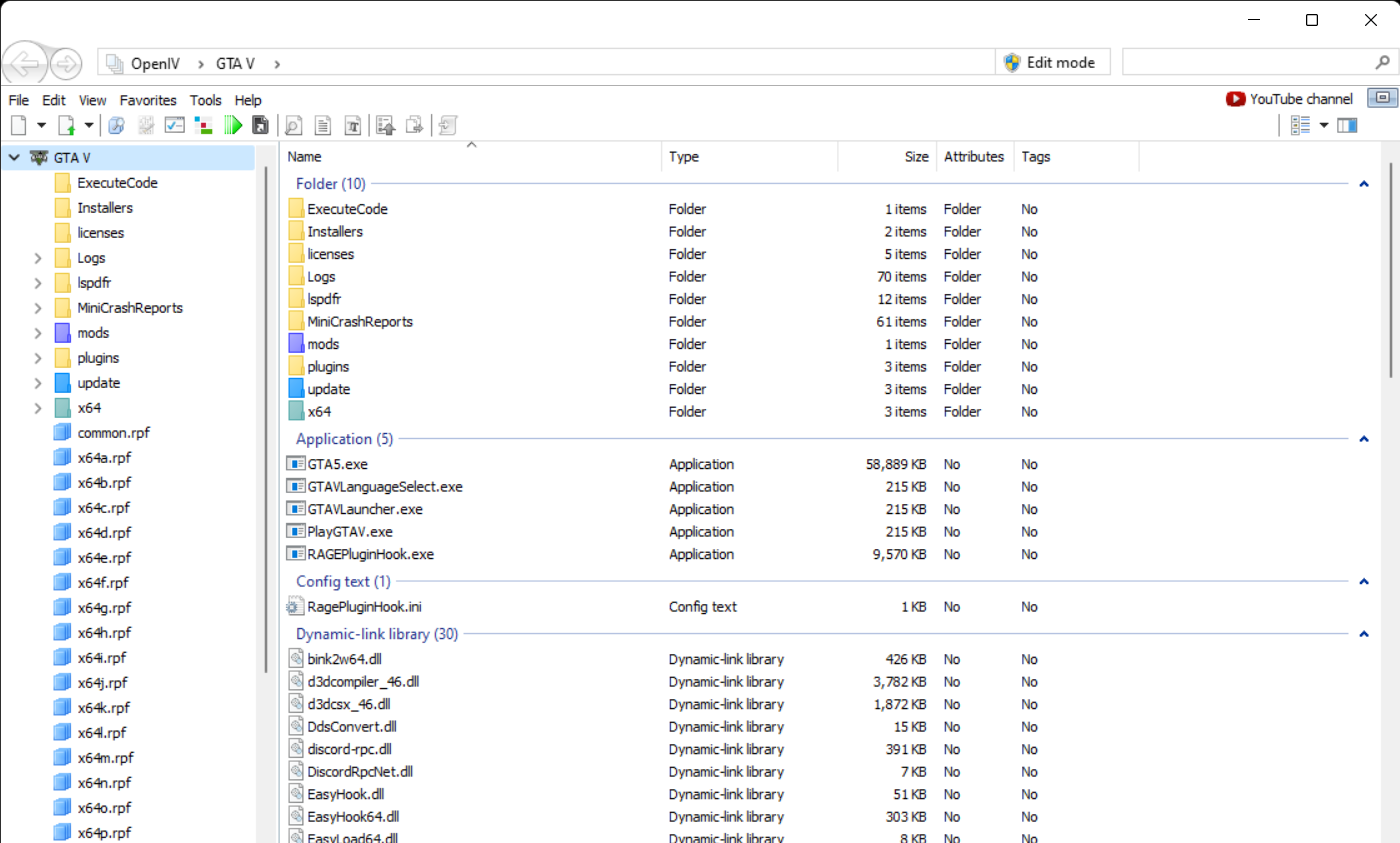Toggle Edit mode on

click(1050, 62)
